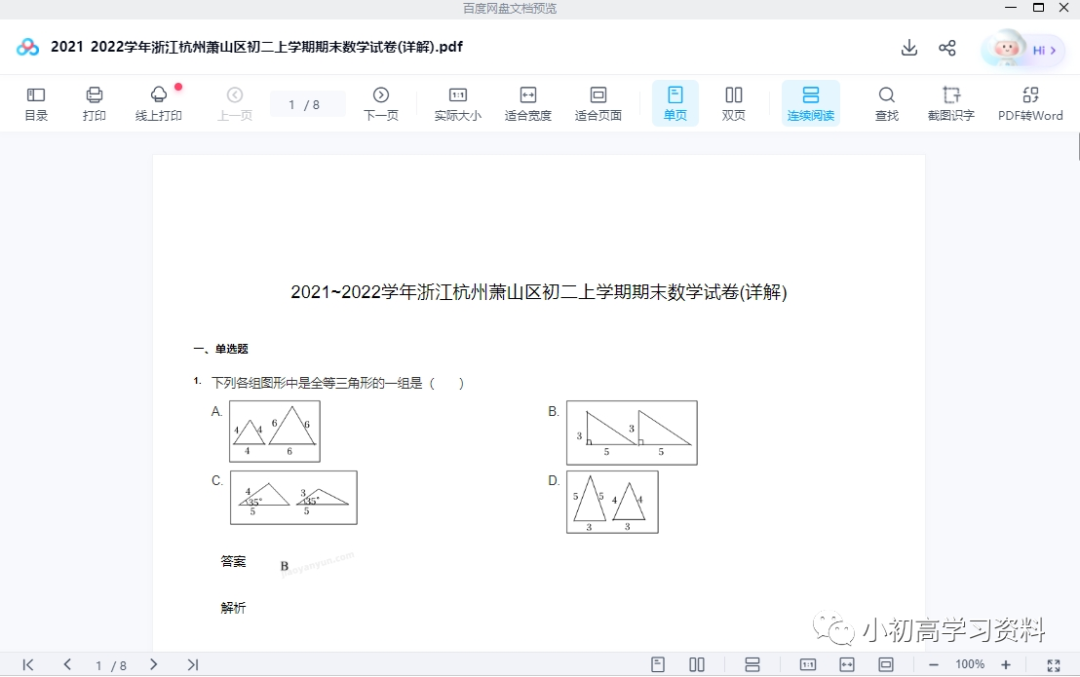Go to next page in bottom bar

154,665
